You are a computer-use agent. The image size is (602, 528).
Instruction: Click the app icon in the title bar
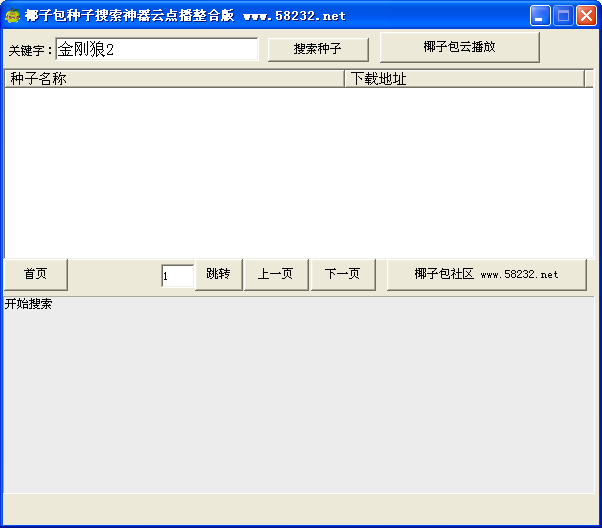(x=12, y=15)
